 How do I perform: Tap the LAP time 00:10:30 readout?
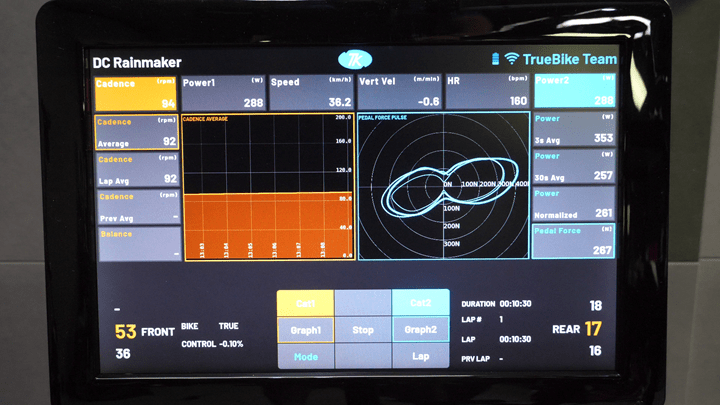(496, 339)
